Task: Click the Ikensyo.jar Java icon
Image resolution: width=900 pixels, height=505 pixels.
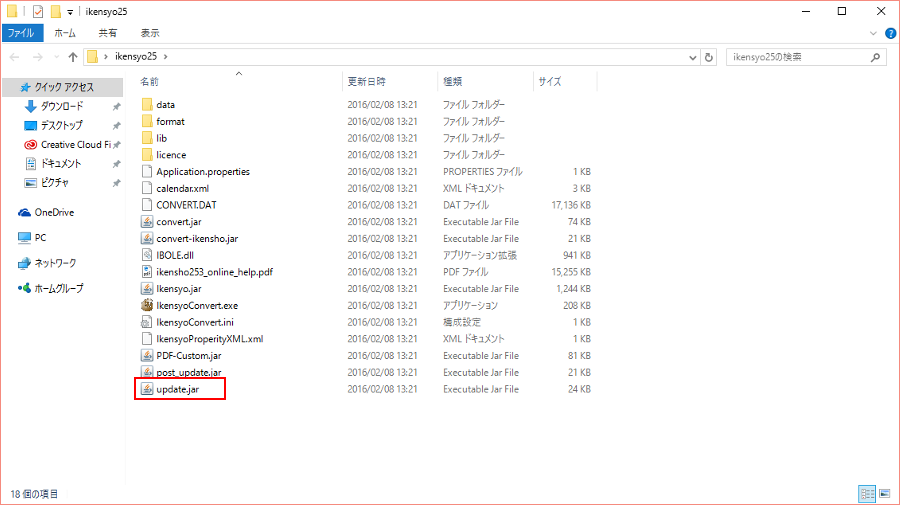Action: [147, 288]
